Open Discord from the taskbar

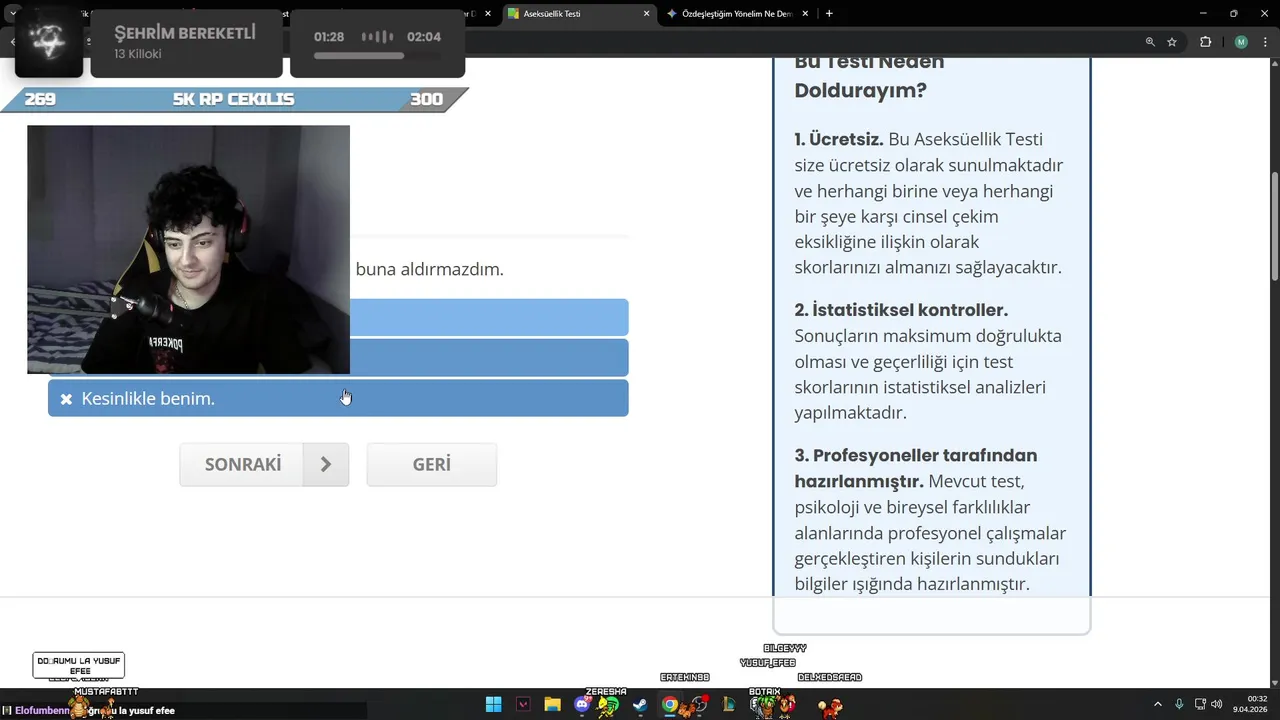coord(582,705)
